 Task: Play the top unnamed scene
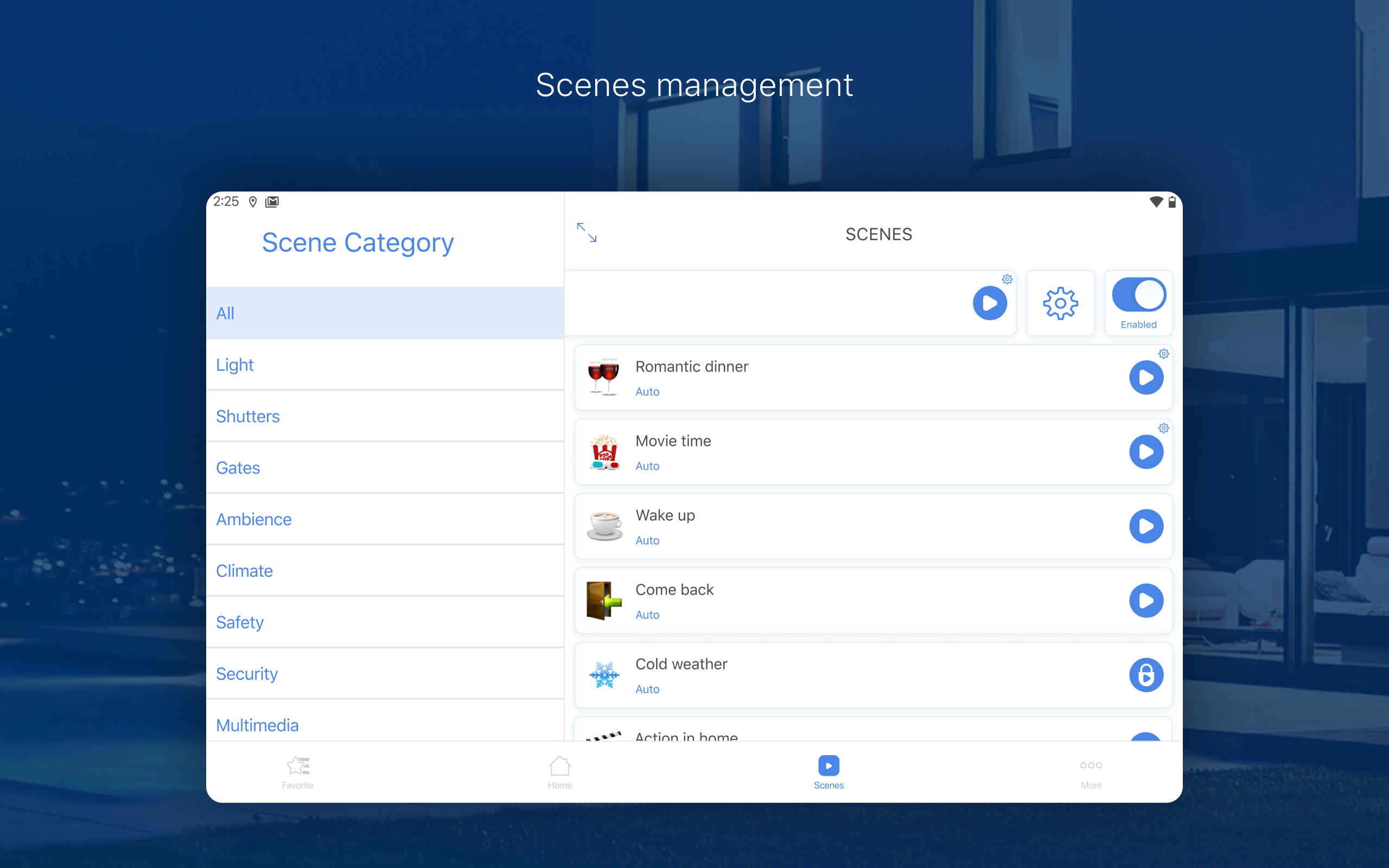tap(990, 303)
